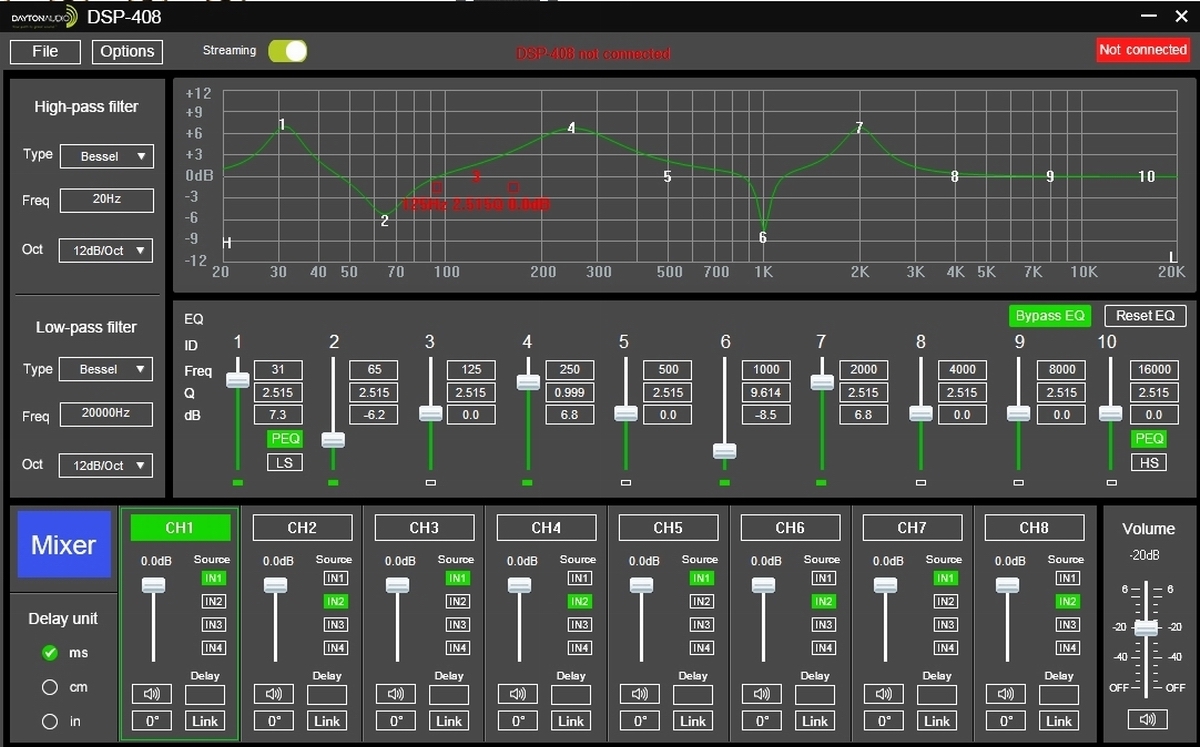Toggle the Streaming switch off
Screen dimensions: 1200x747
pos(288,51)
